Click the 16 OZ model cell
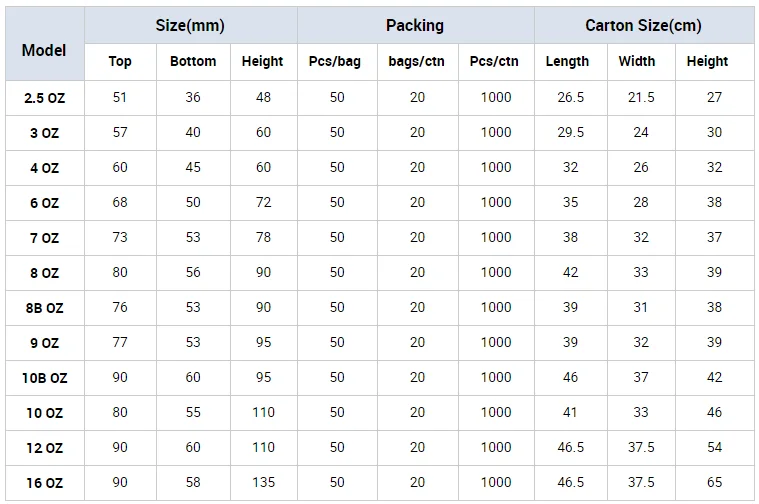Screen dimensions: 759x504 (44, 483)
